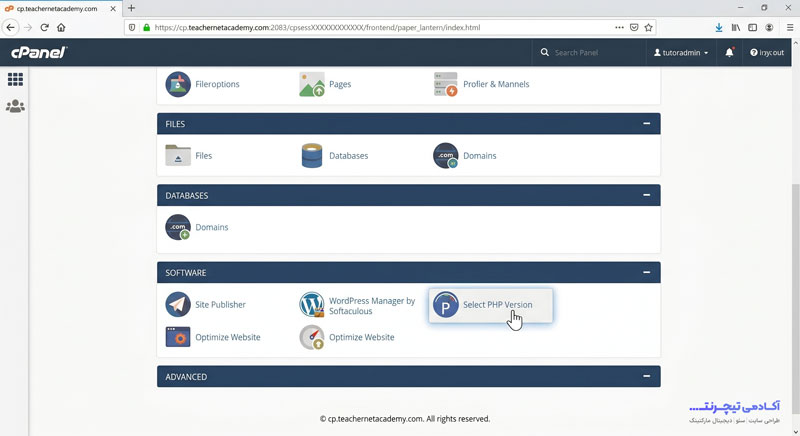Open Optimize Website browser-window gear icon

click(178, 337)
